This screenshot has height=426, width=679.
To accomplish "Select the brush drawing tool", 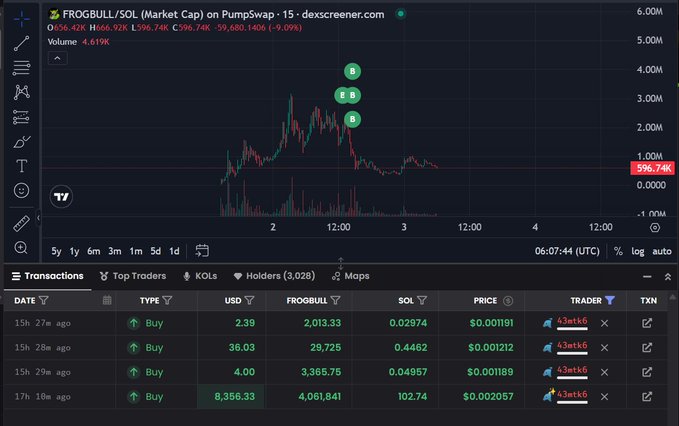I will click(21, 142).
